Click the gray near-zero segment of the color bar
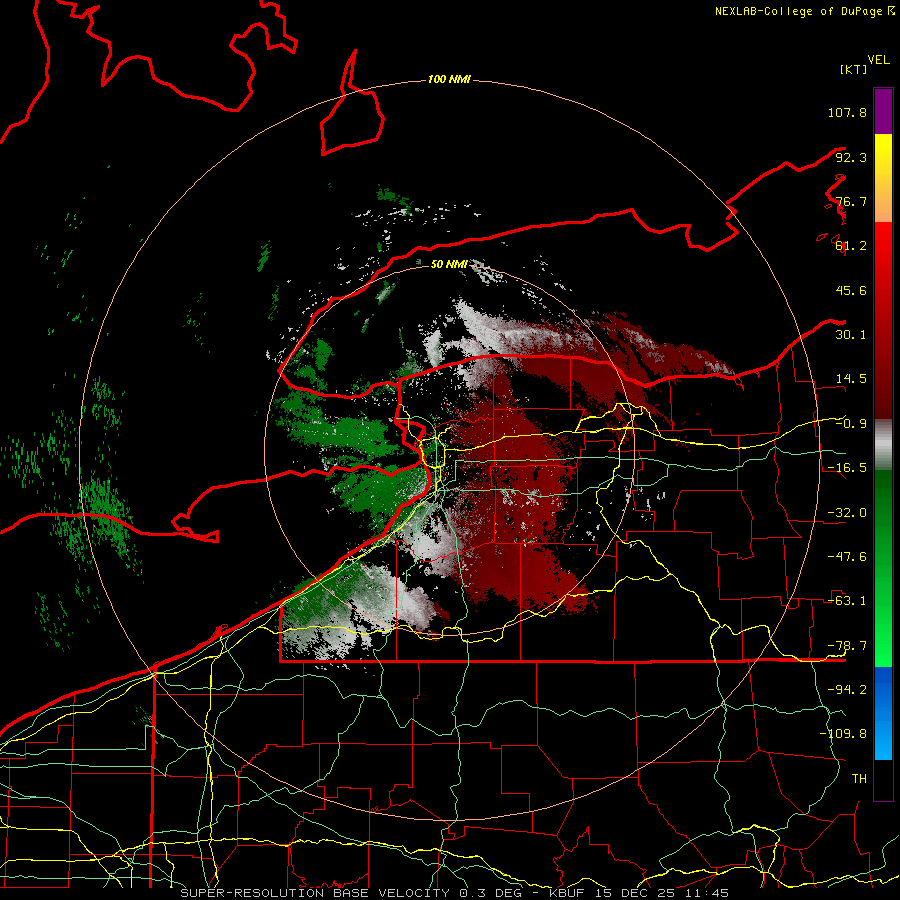Viewport: 900px width, 900px height. click(883, 445)
